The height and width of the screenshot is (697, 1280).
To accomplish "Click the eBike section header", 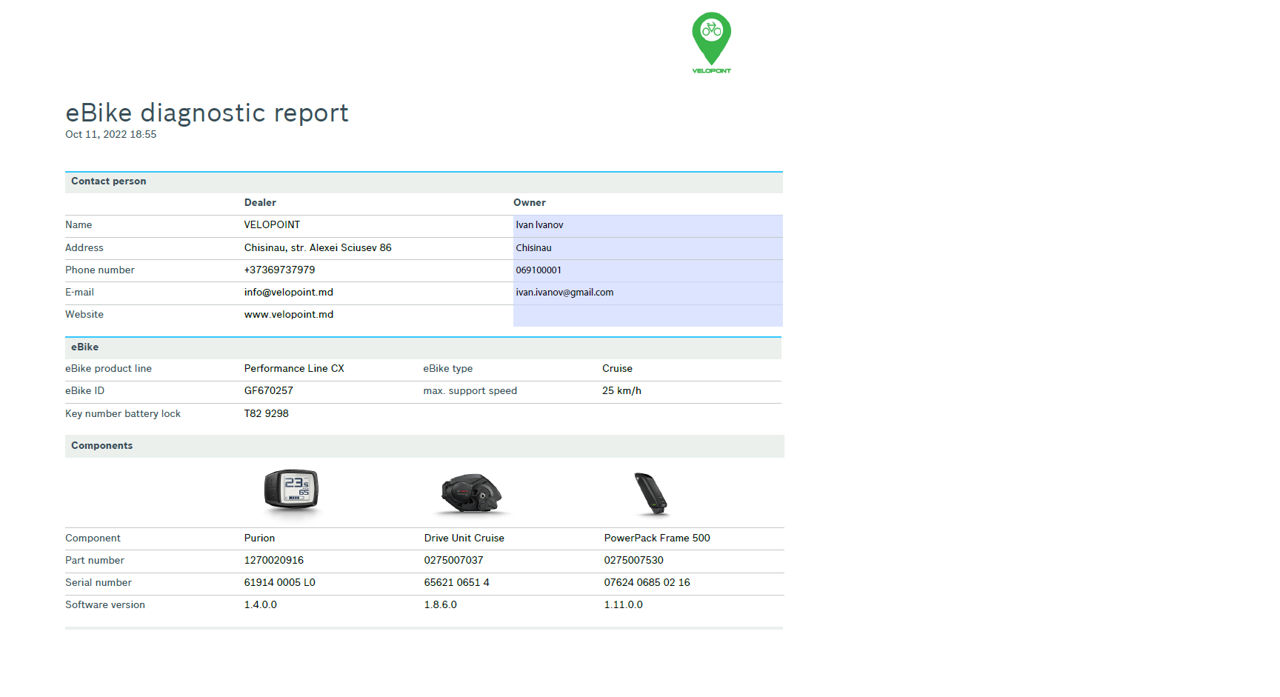I will (x=424, y=348).
